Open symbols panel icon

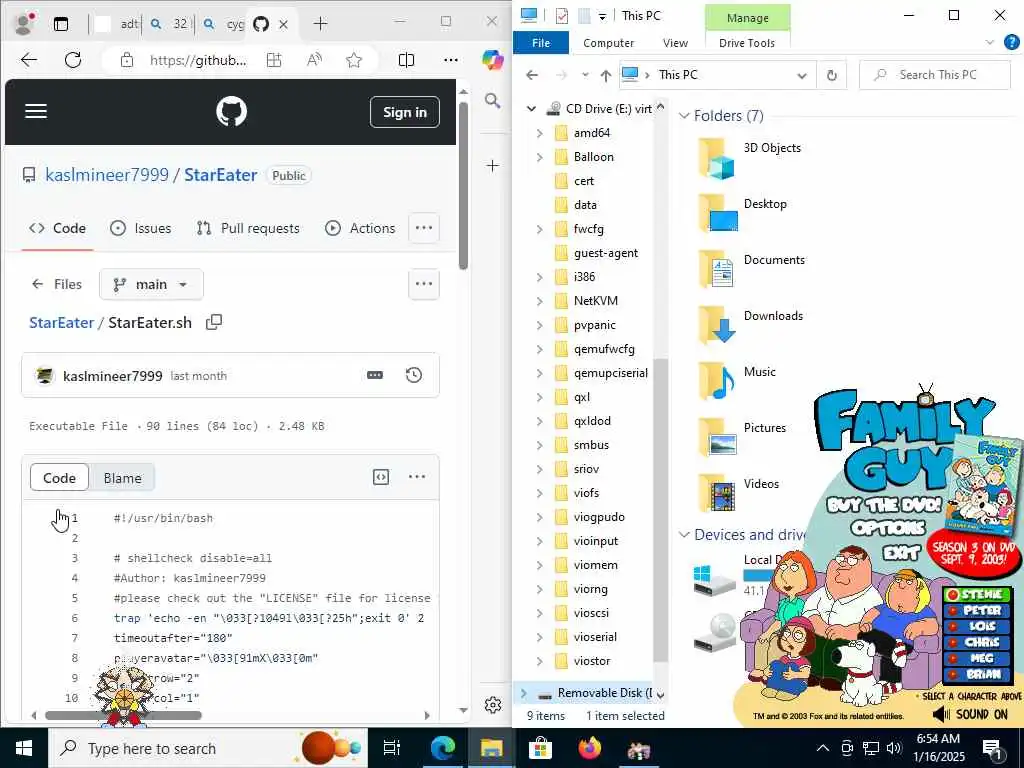(x=381, y=477)
